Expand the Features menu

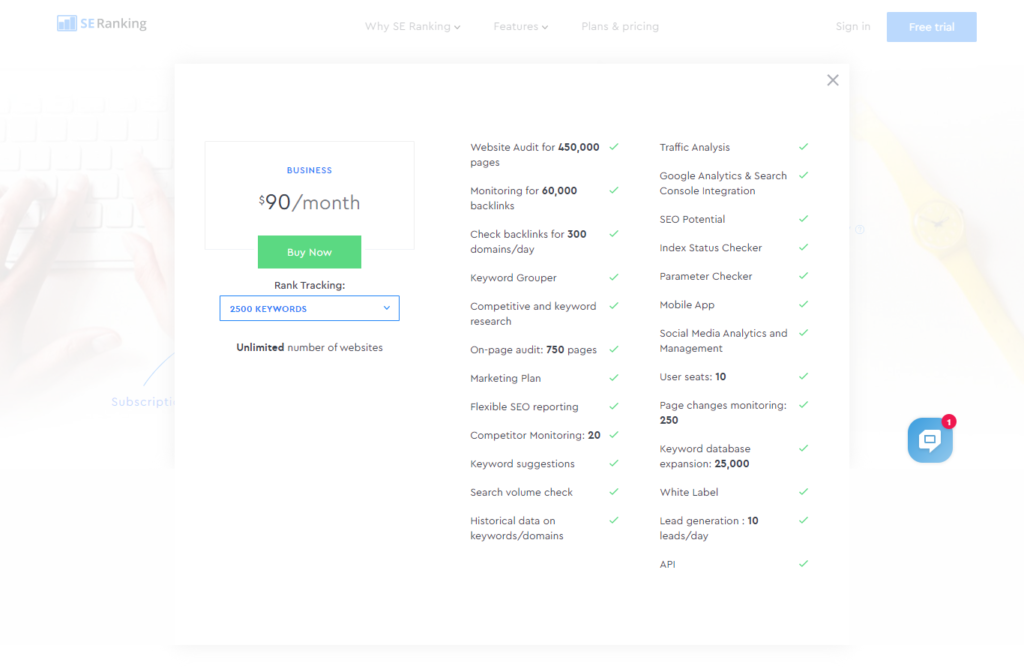tap(520, 27)
